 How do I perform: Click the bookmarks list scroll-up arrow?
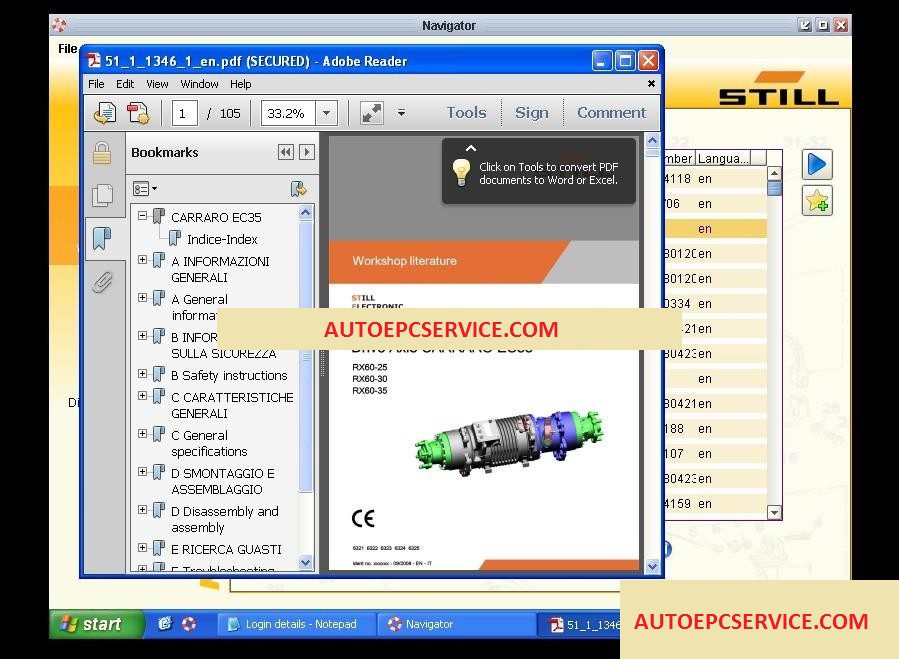click(x=306, y=213)
